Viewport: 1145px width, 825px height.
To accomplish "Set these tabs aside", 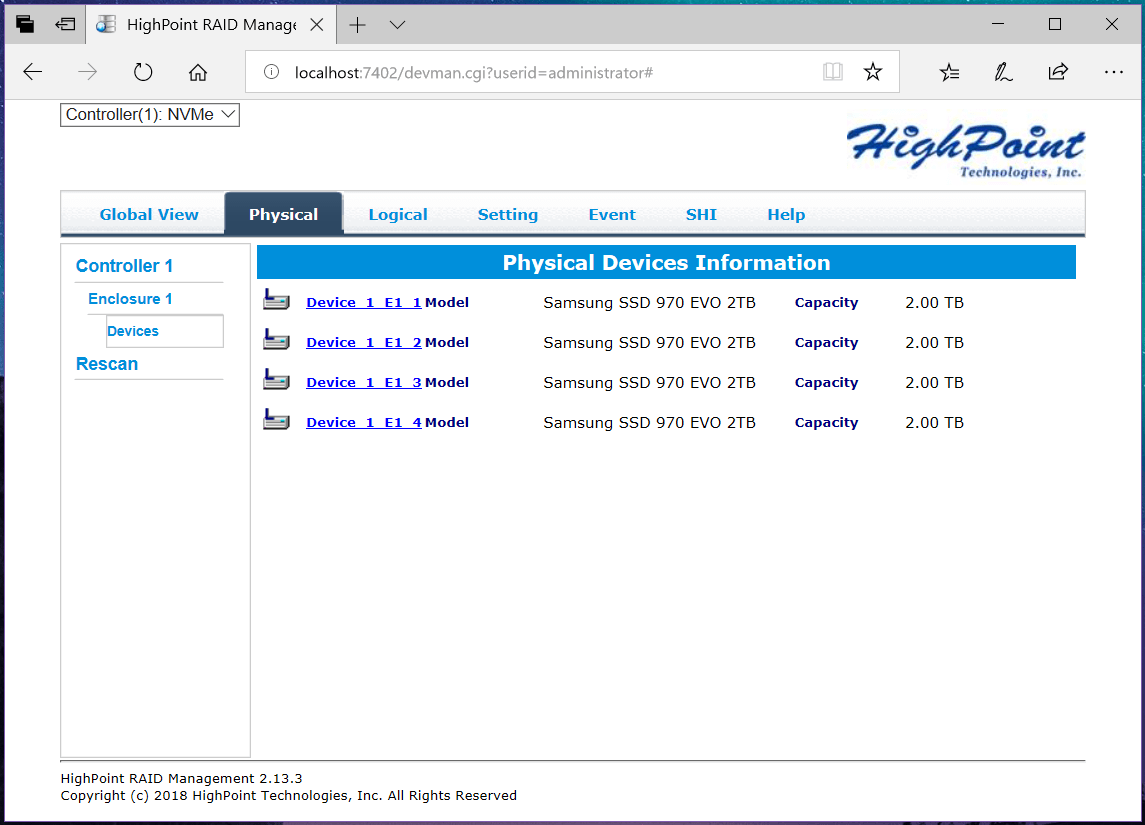I will click(x=65, y=24).
